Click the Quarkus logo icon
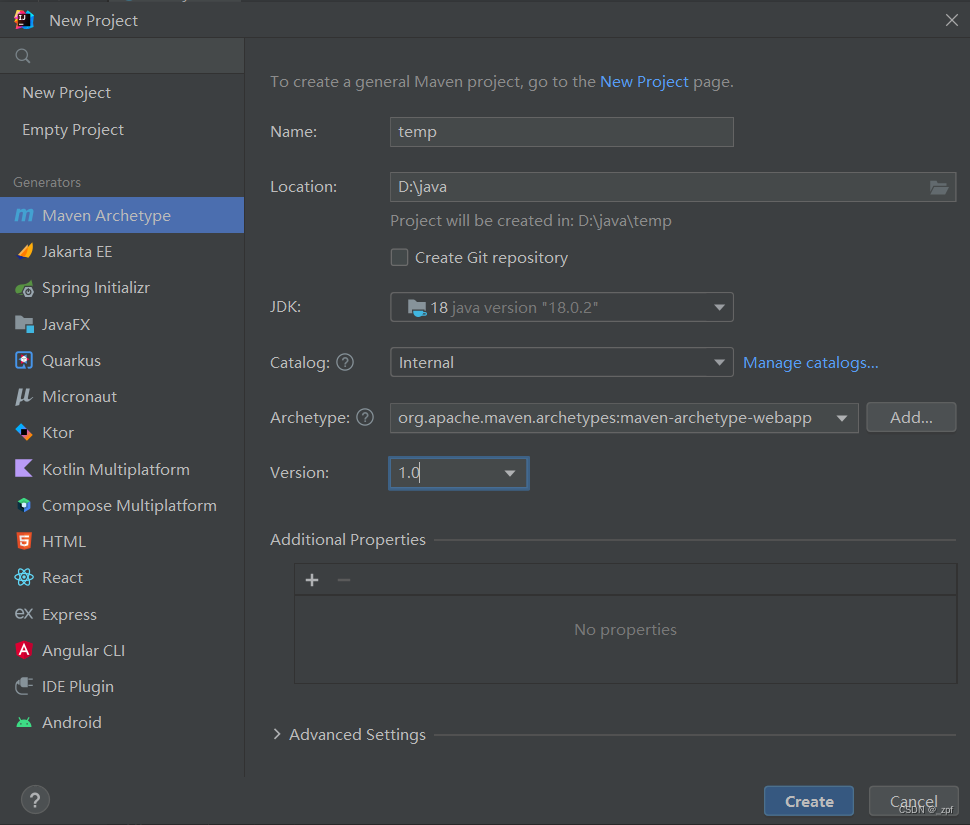The image size is (970, 825). click(x=24, y=361)
